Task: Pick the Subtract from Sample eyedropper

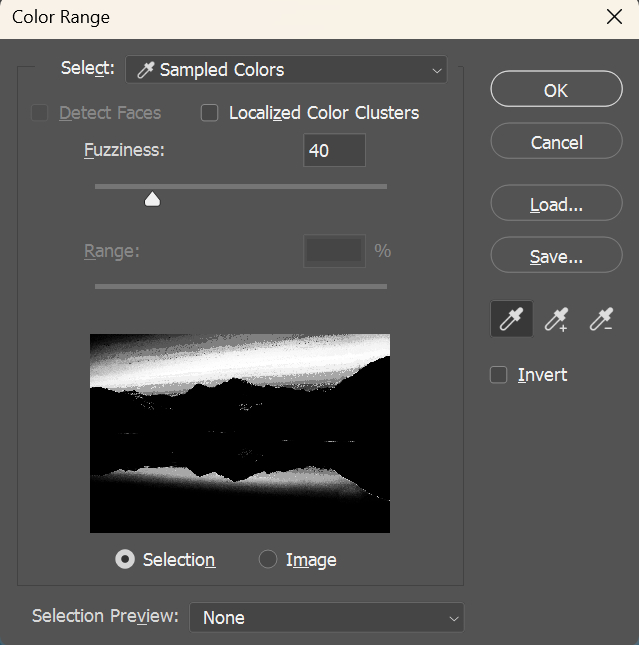Action: (x=601, y=319)
